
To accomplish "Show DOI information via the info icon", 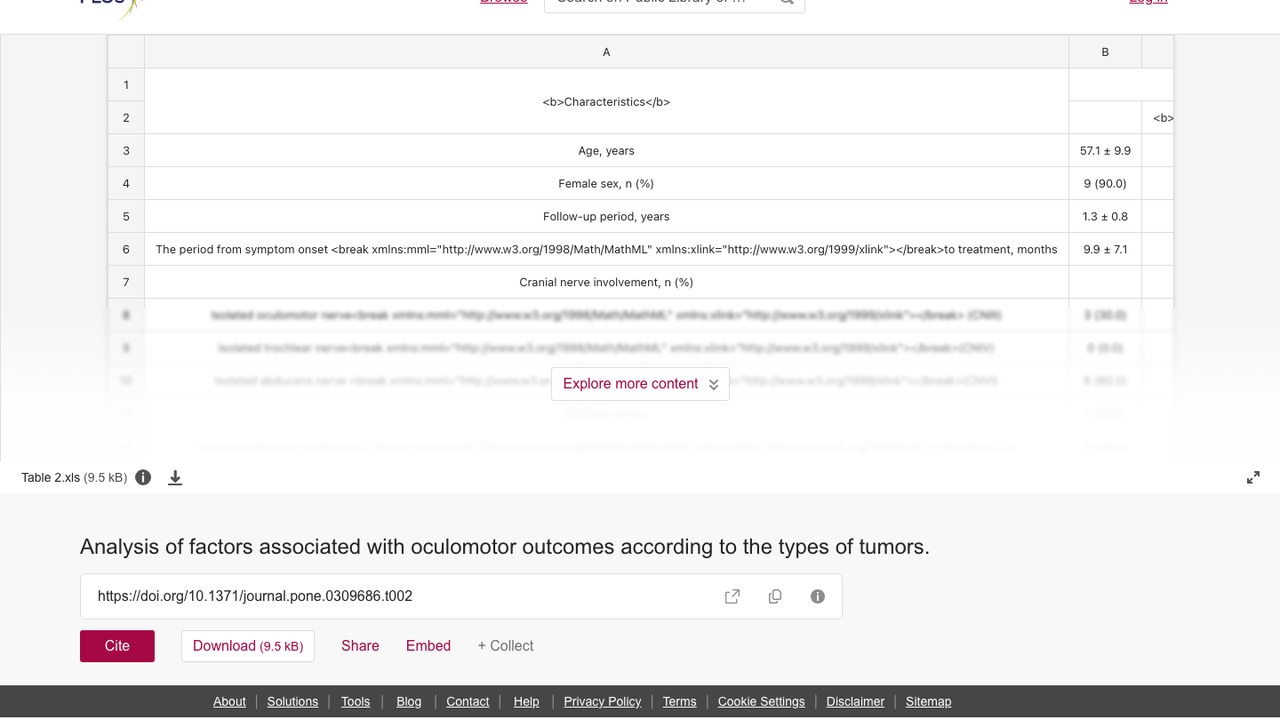I will click(817, 596).
